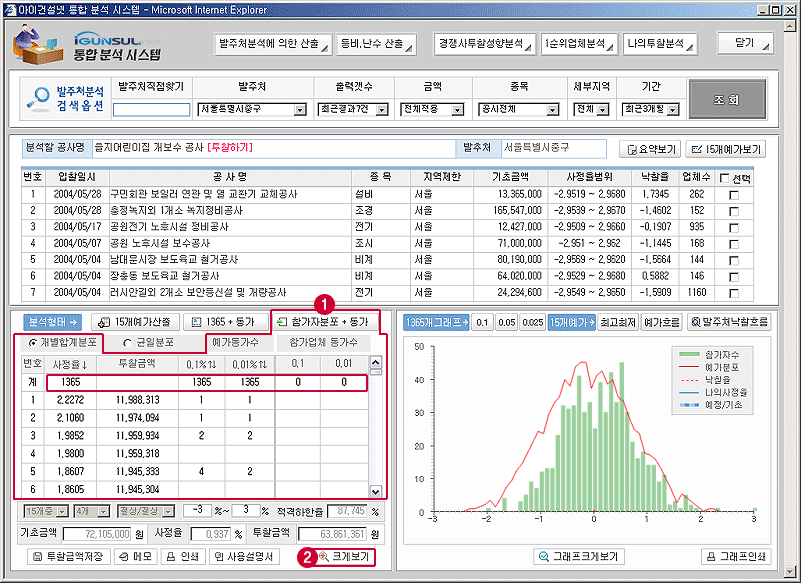Click the window scrollbar up arrow
Viewport: 801px width, 583px height.
point(791,25)
